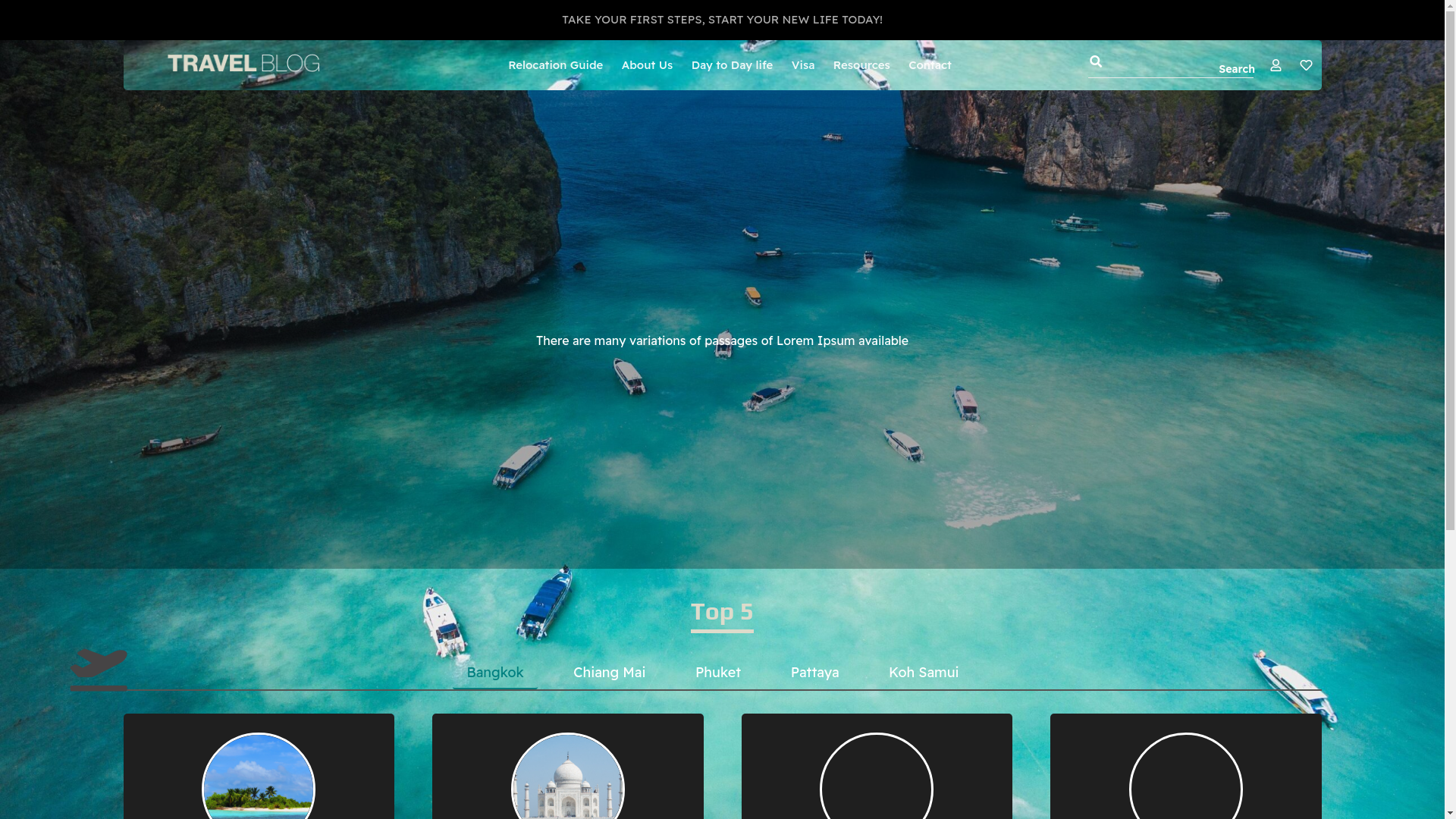Image resolution: width=1456 pixels, height=819 pixels.
Task: Click the Taj Mahal thumbnail
Action: point(568,777)
